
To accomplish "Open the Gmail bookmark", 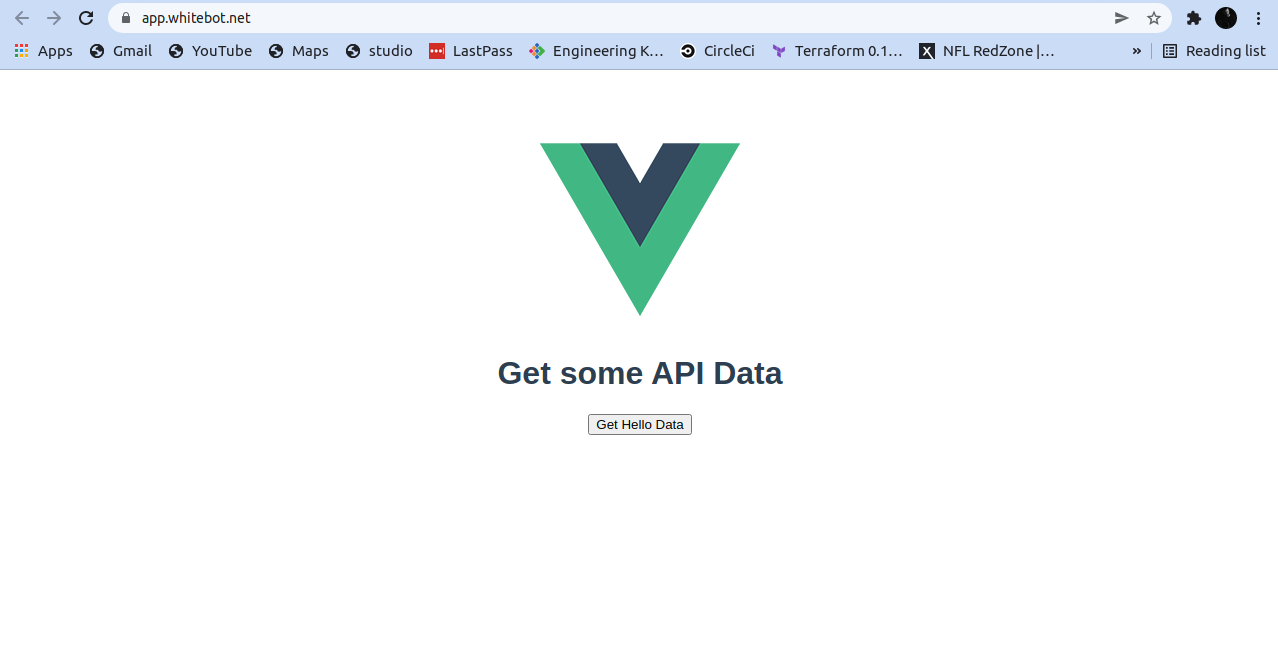I will tap(121, 51).
